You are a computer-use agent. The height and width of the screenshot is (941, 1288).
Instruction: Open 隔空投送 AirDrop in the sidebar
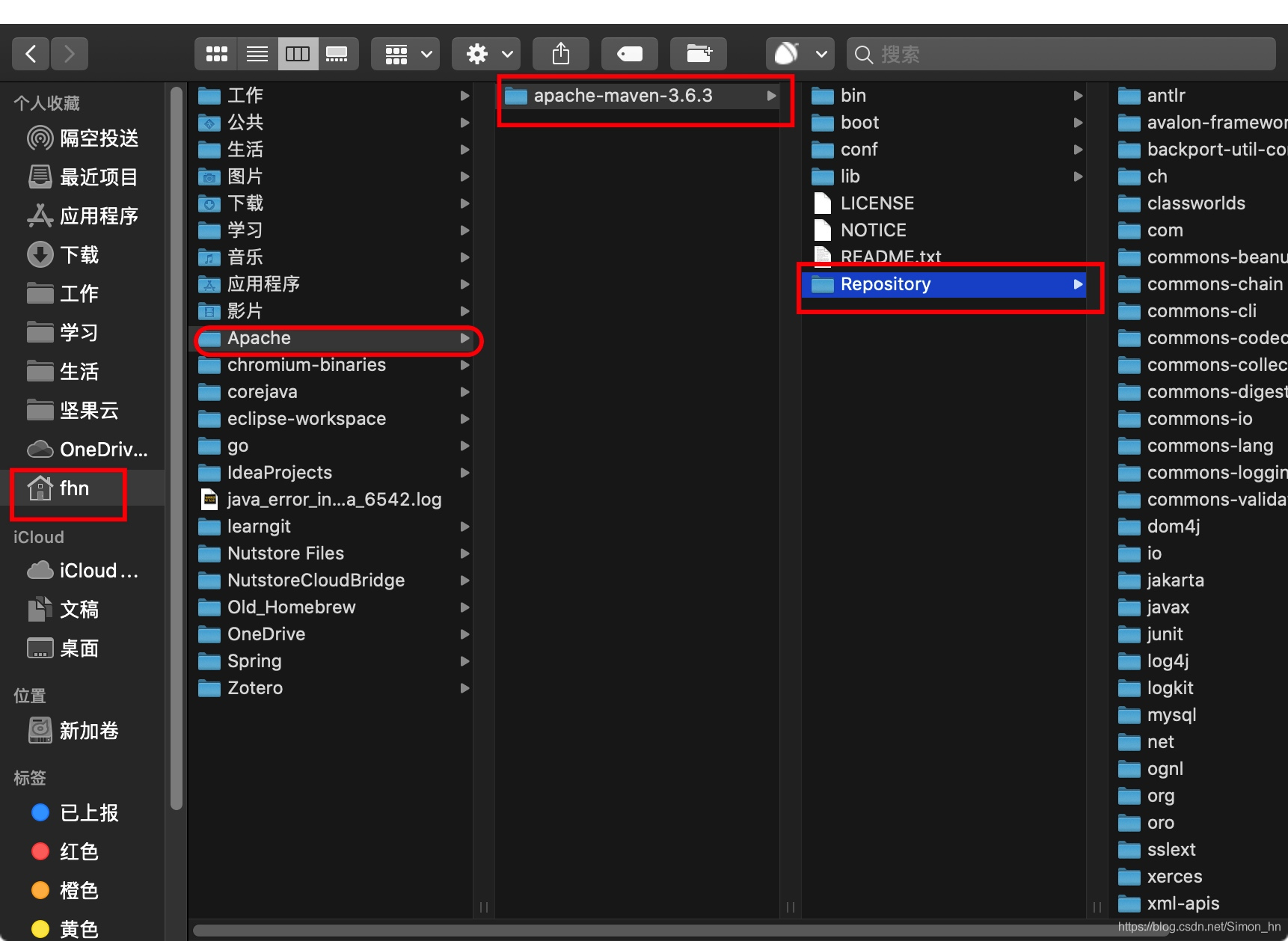coord(84,138)
